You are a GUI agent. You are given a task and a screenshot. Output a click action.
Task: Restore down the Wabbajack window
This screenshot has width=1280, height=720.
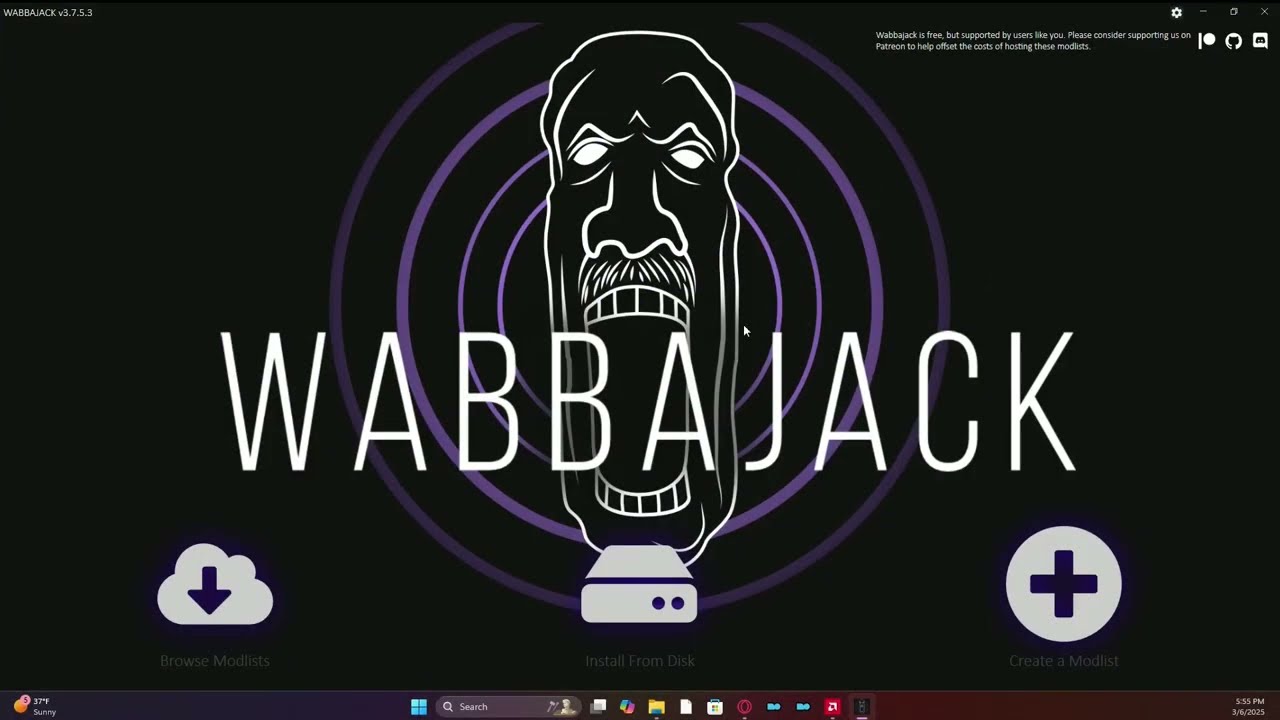[1234, 12]
